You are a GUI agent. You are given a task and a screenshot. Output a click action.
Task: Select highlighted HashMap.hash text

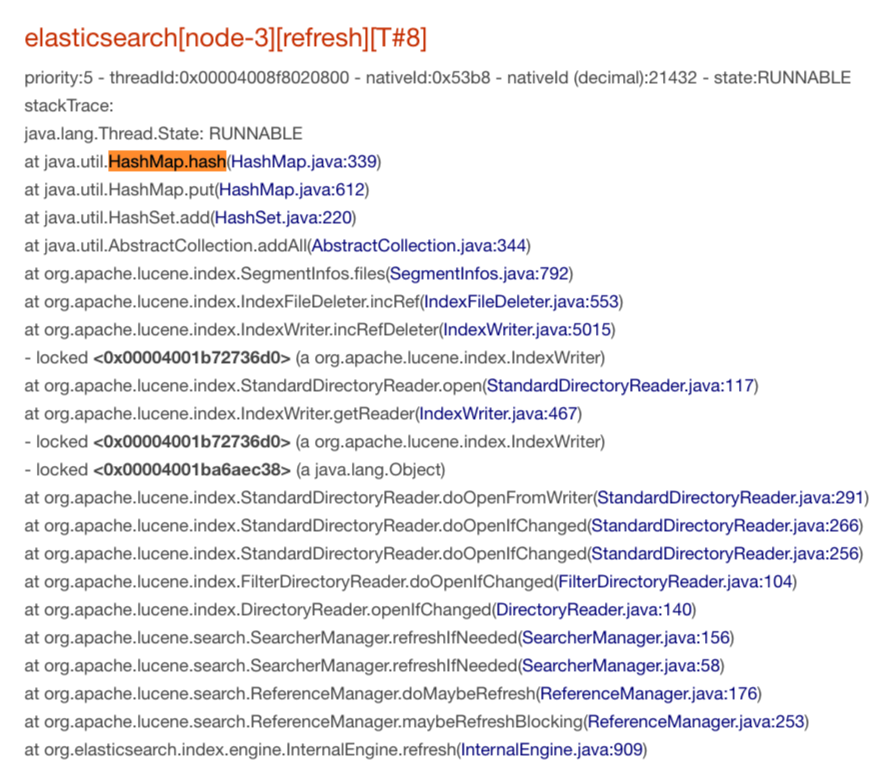pos(167,162)
